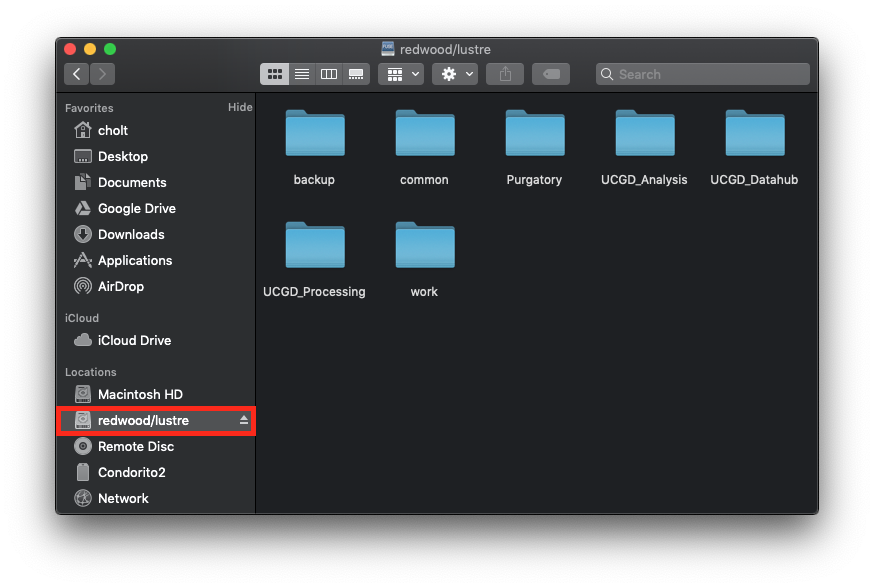Close the Finder window with red button

(70, 49)
